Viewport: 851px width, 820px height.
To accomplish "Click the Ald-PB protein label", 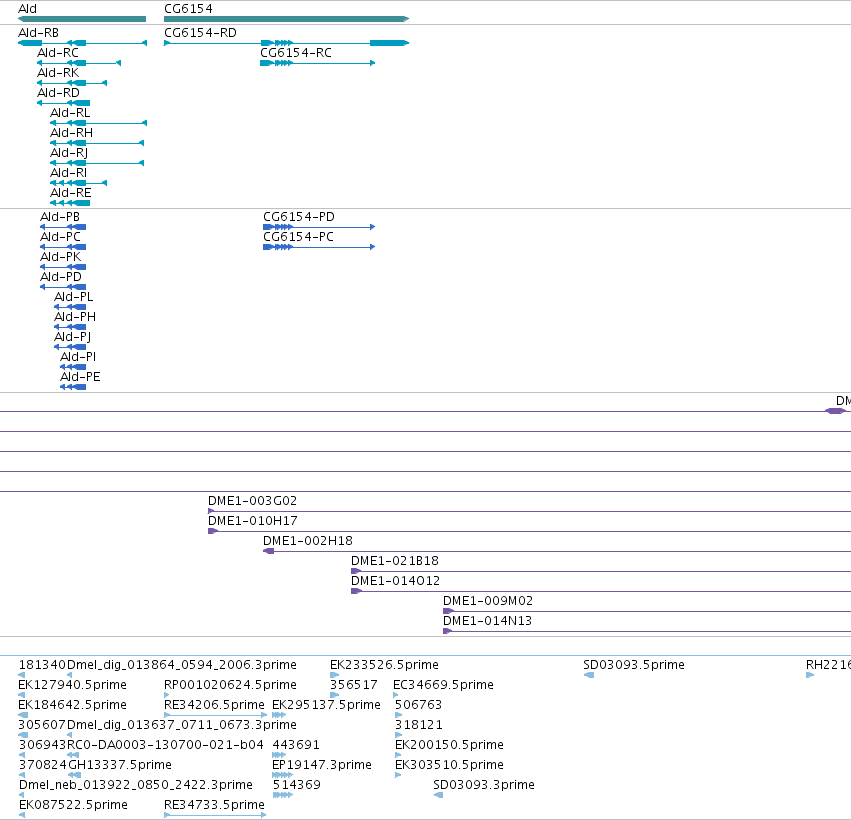I will [x=60, y=217].
